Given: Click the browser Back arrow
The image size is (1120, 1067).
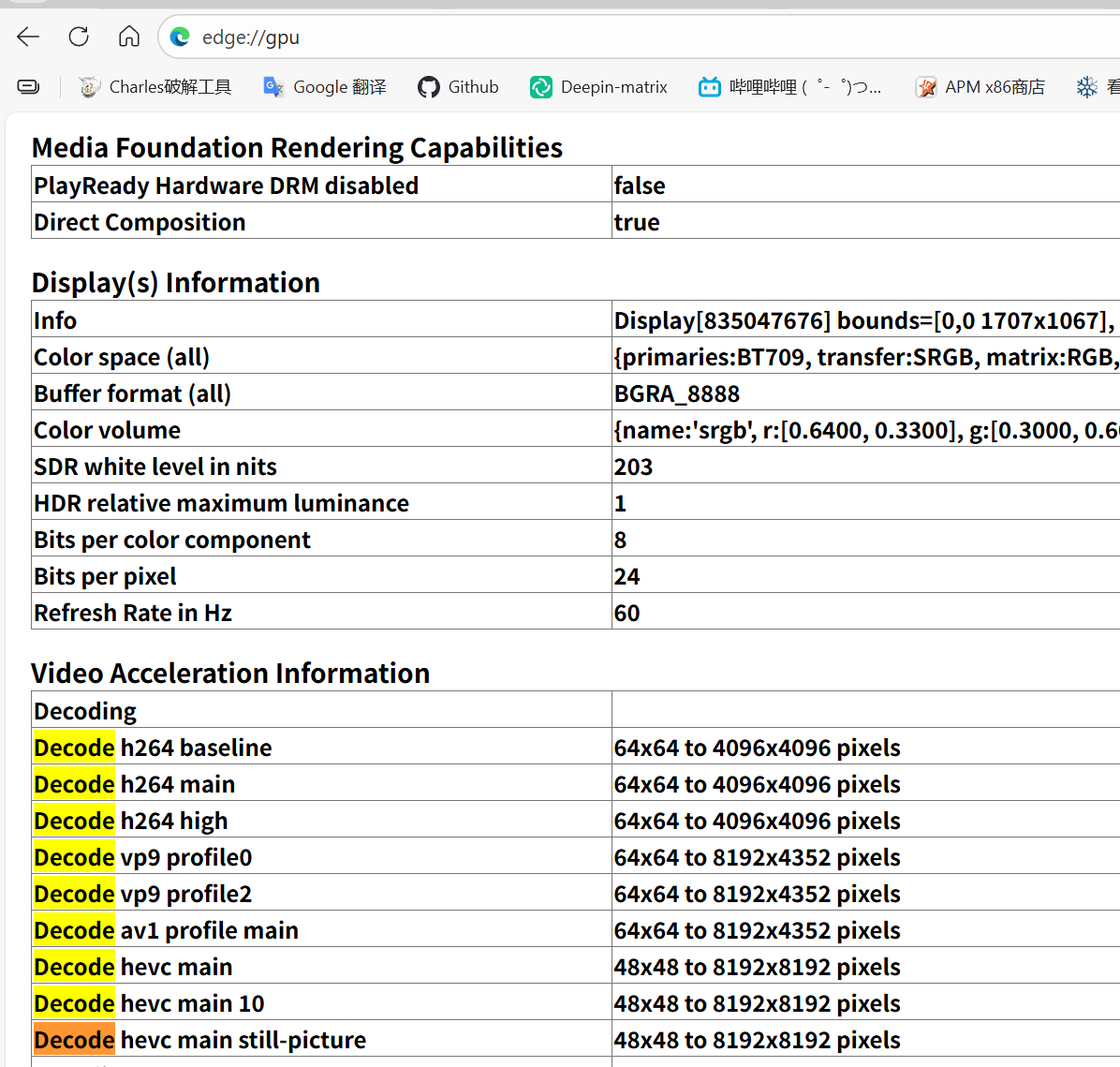Looking at the screenshot, I should coord(28,37).
